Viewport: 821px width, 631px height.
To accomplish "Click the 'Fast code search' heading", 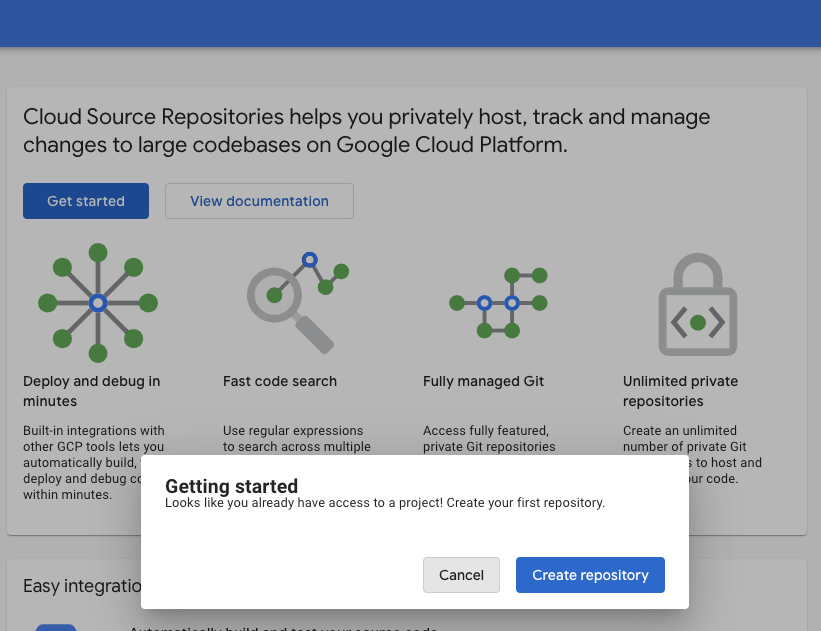I will tap(280, 381).
